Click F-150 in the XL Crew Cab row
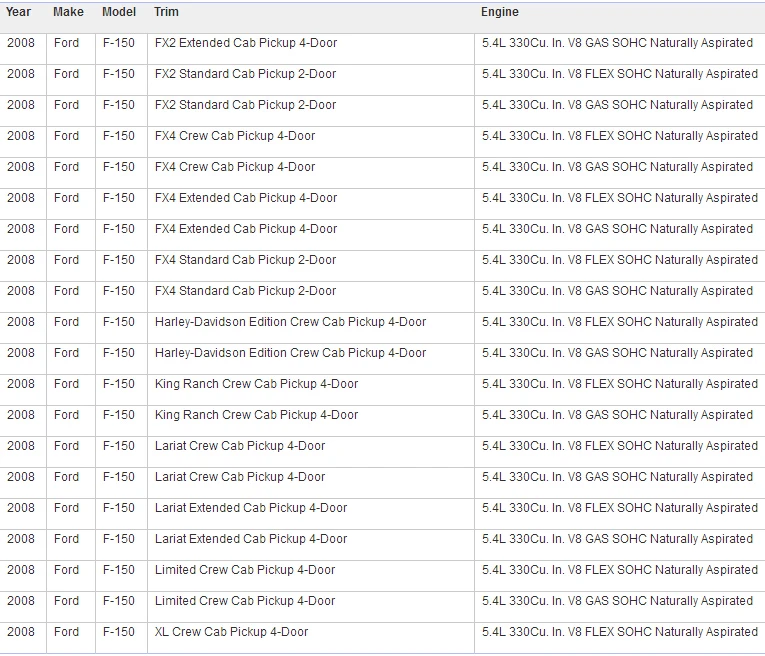Image resolution: width=765 pixels, height=656 pixels. (119, 632)
